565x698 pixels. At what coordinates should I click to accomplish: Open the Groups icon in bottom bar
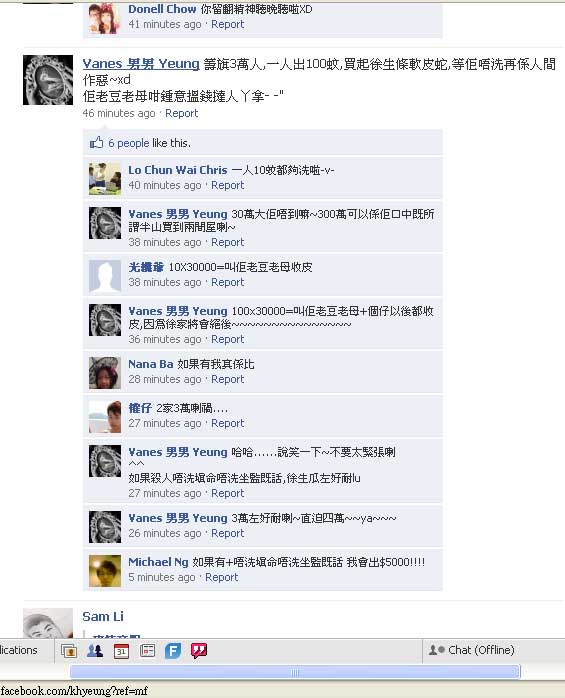95,651
